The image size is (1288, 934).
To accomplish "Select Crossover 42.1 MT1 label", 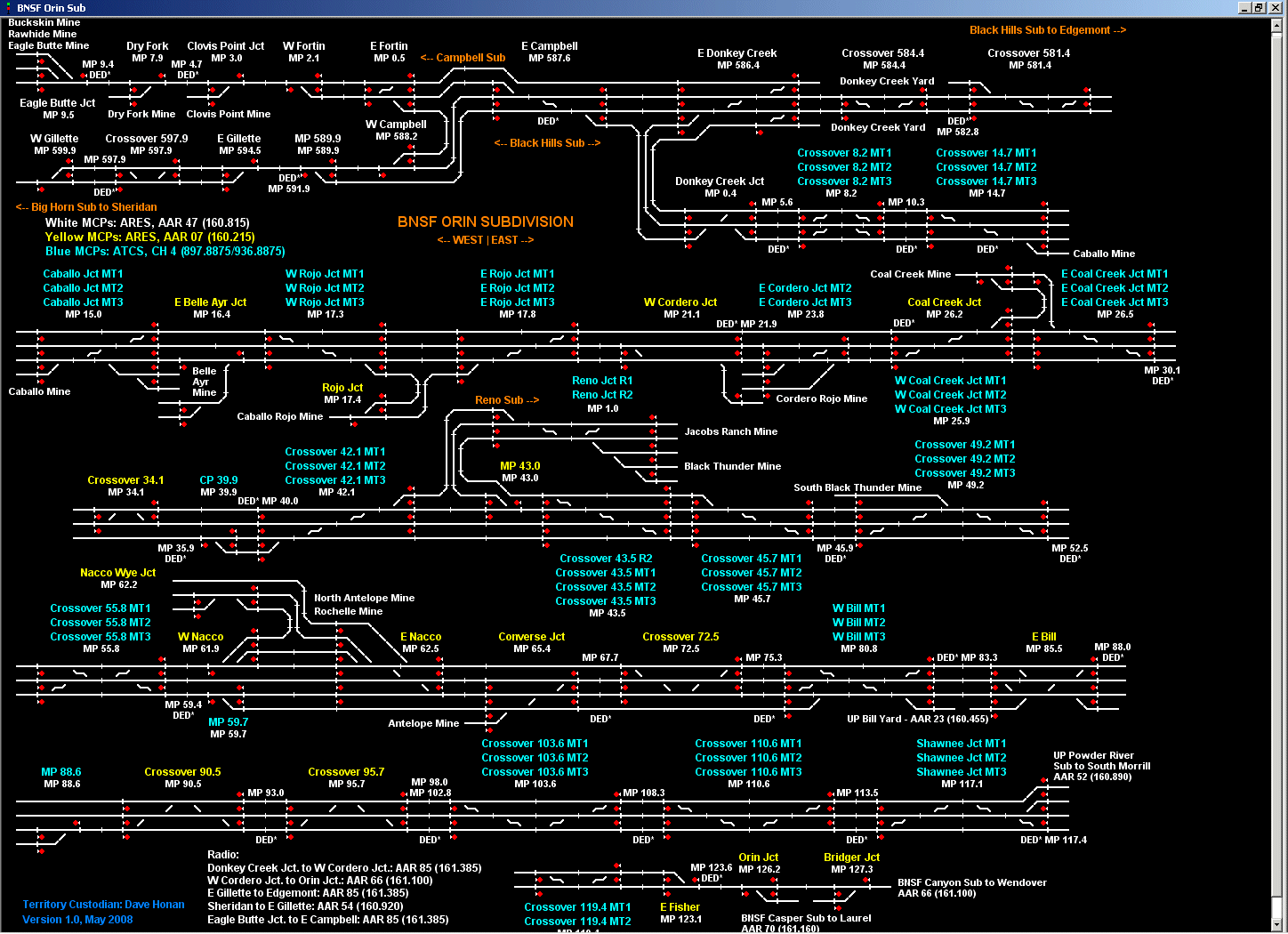I will tap(335, 452).
